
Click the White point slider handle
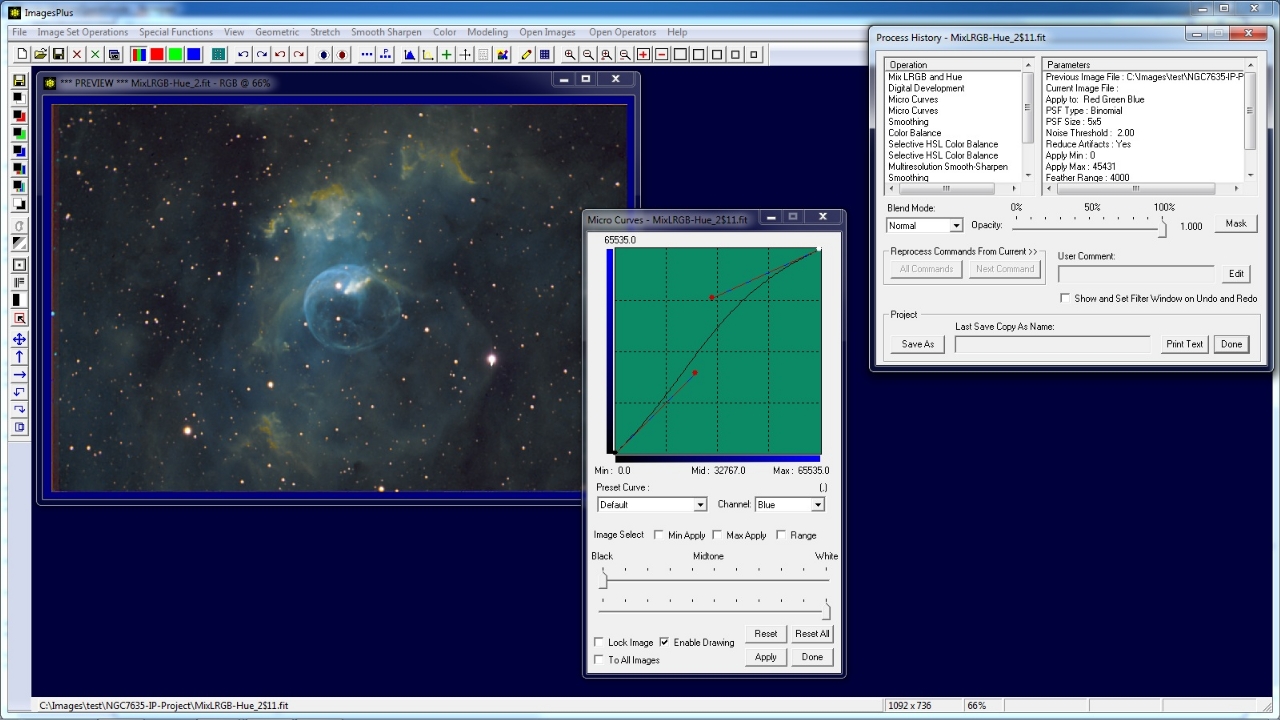point(826,610)
